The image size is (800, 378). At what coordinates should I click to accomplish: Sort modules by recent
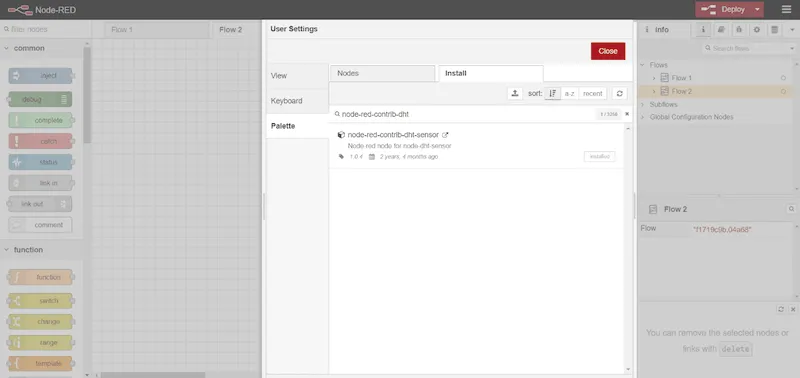click(592, 93)
